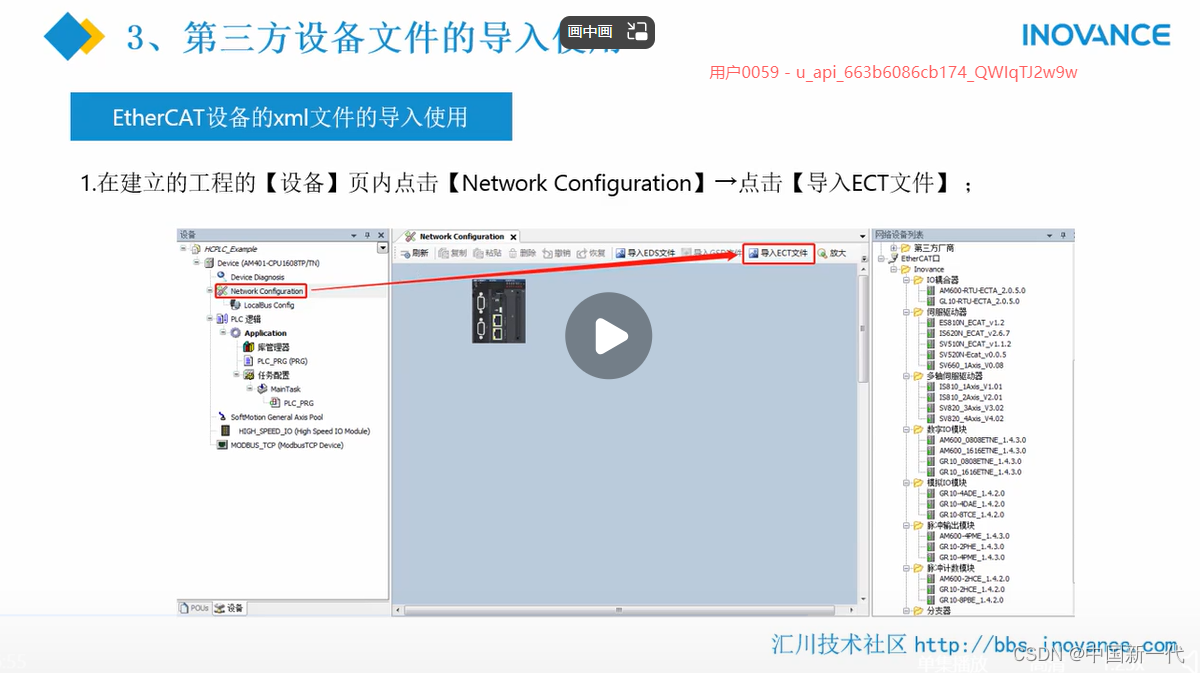The height and width of the screenshot is (673, 1200).
Task: Collapse the HCPLC_Example tree node
Action: (183, 248)
